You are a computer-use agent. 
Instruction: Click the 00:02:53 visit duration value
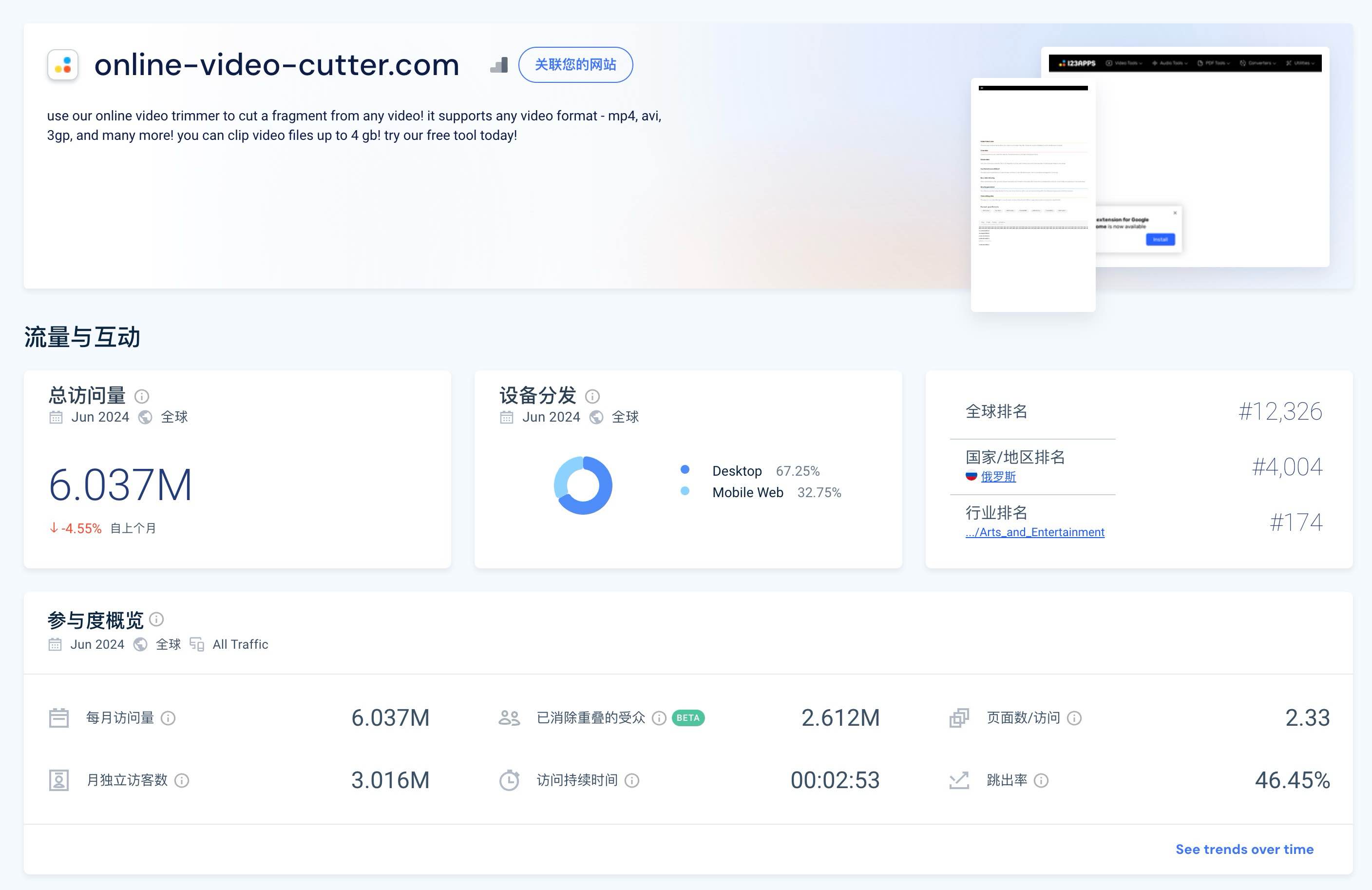tap(835, 780)
